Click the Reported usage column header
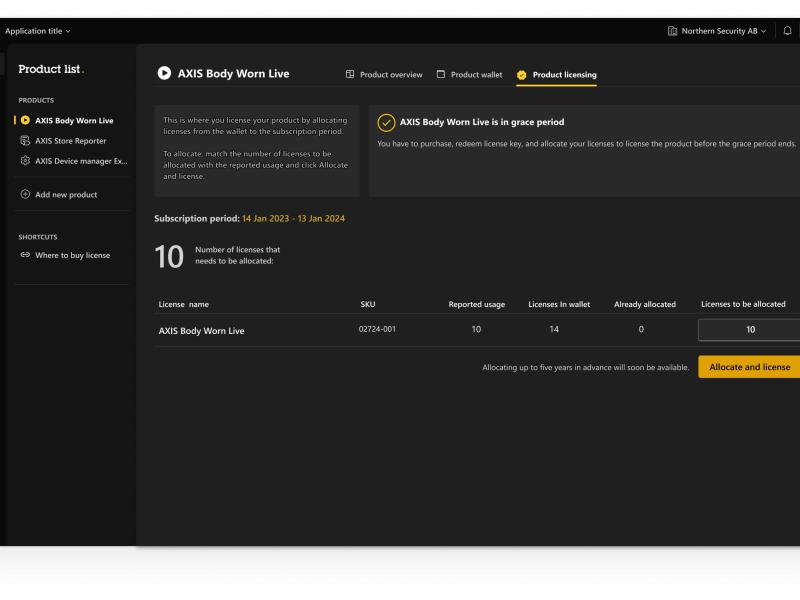This screenshot has height=600, width=800. click(x=477, y=304)
